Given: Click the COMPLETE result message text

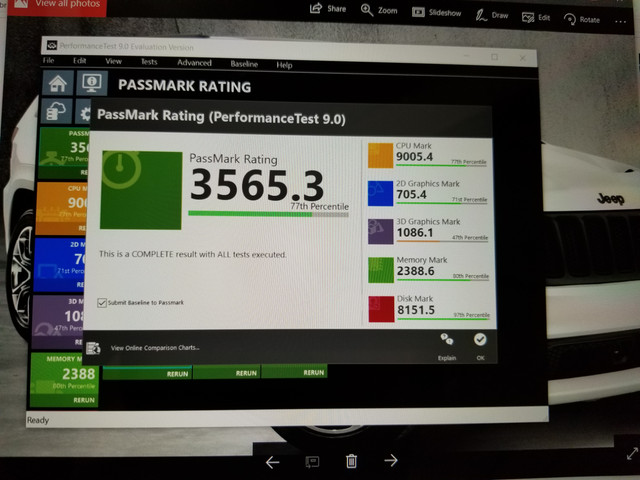Looking at the screenshot, I should pyautogui.click(x=193, y=254).
